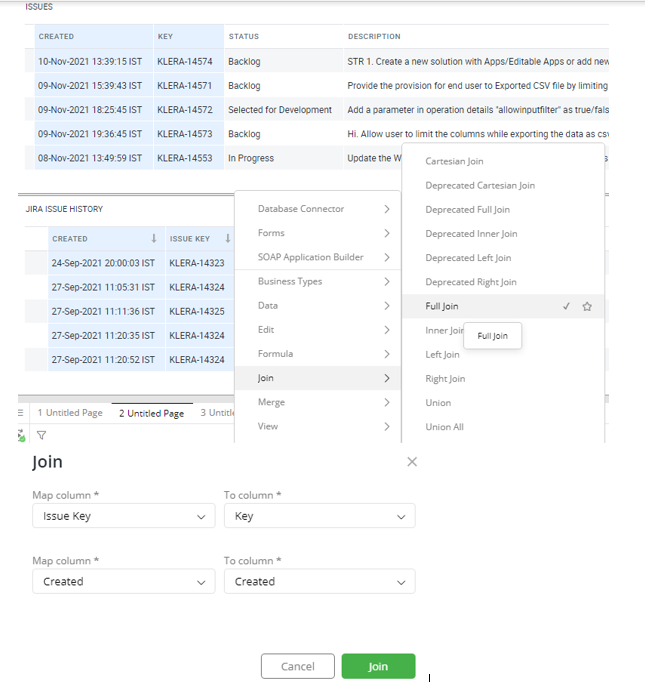This screenshot has width=645, height=682.
Task: Switch to the 1 Untitled Page tab
Action: point(70,413)
